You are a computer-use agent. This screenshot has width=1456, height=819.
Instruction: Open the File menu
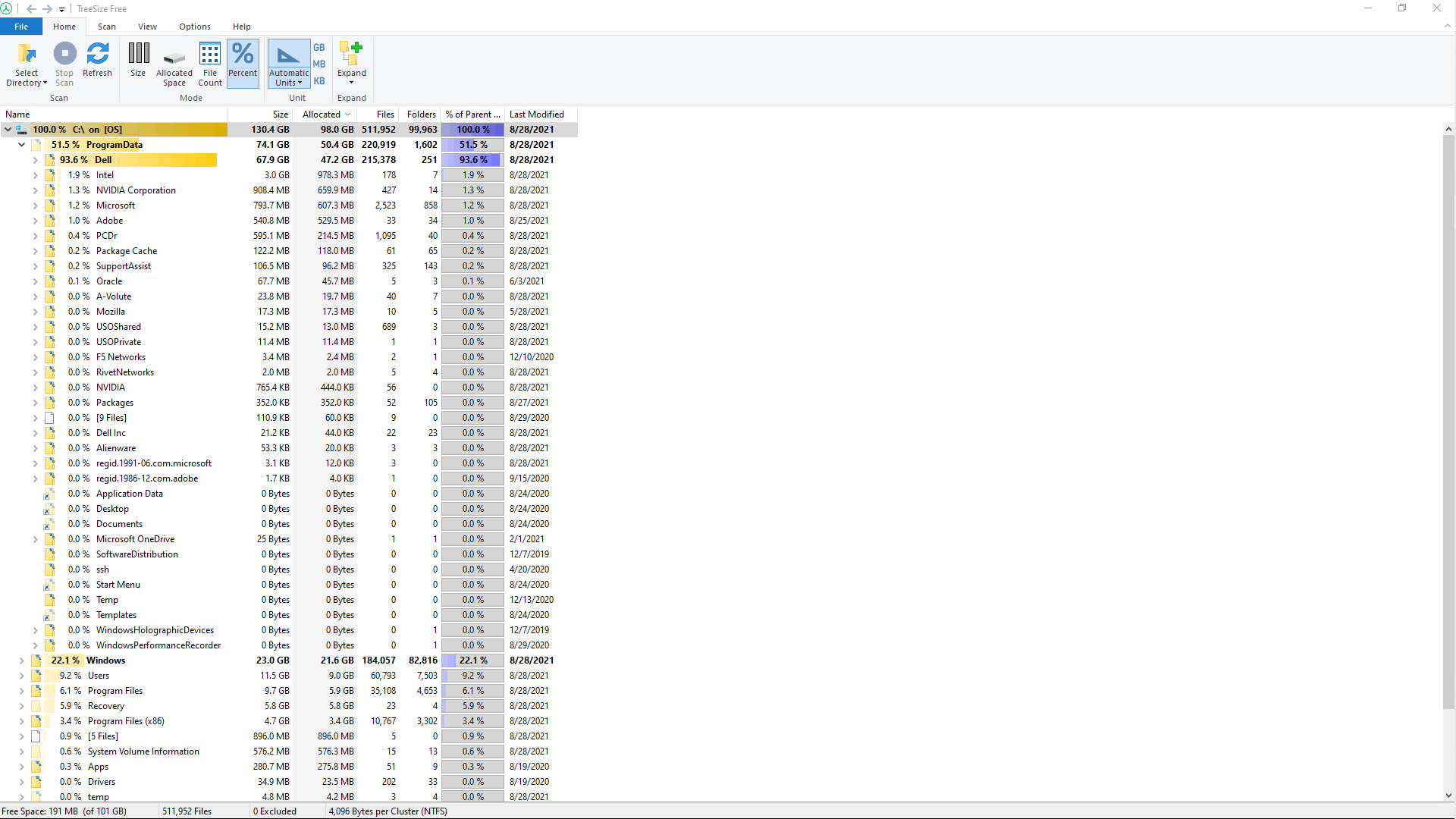pyautogui.click(x=21, y=27)
